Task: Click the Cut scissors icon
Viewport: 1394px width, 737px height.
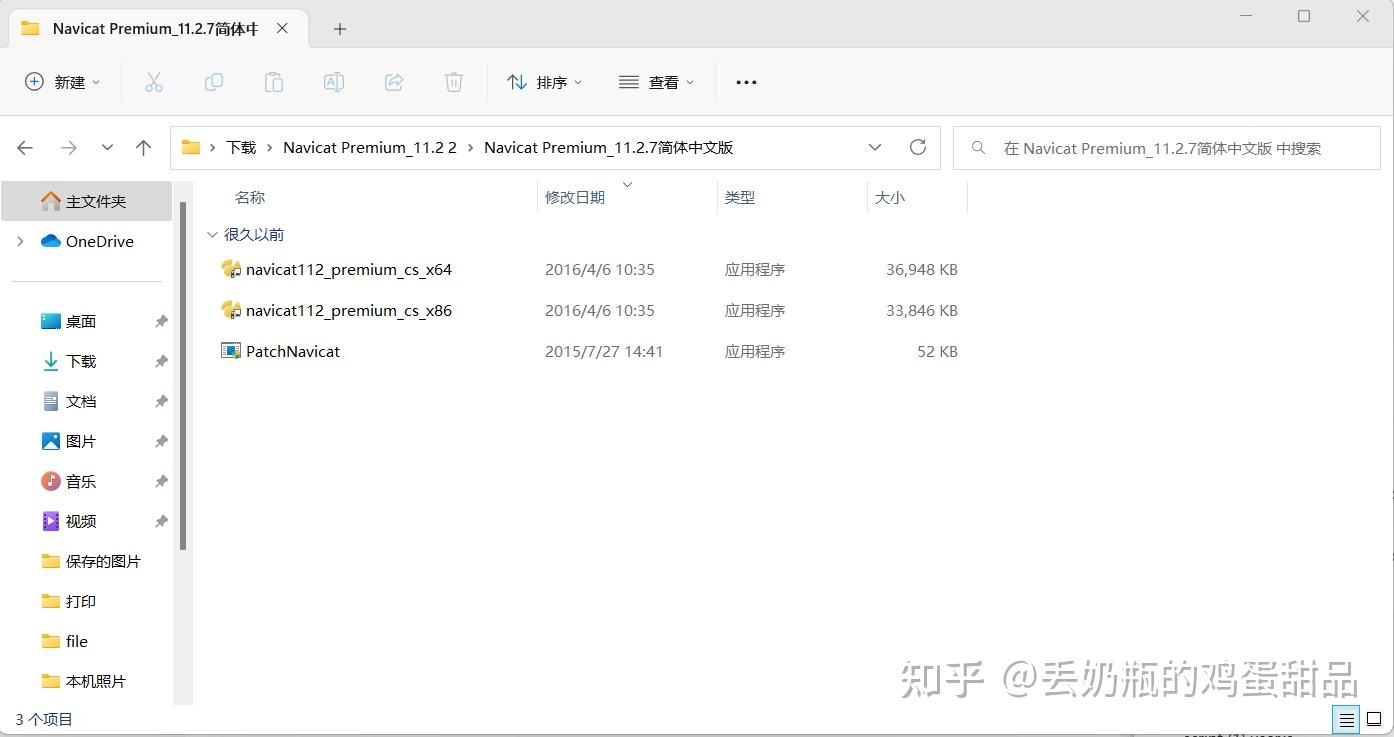Action: pyautogui.click(x=153, y=82)
